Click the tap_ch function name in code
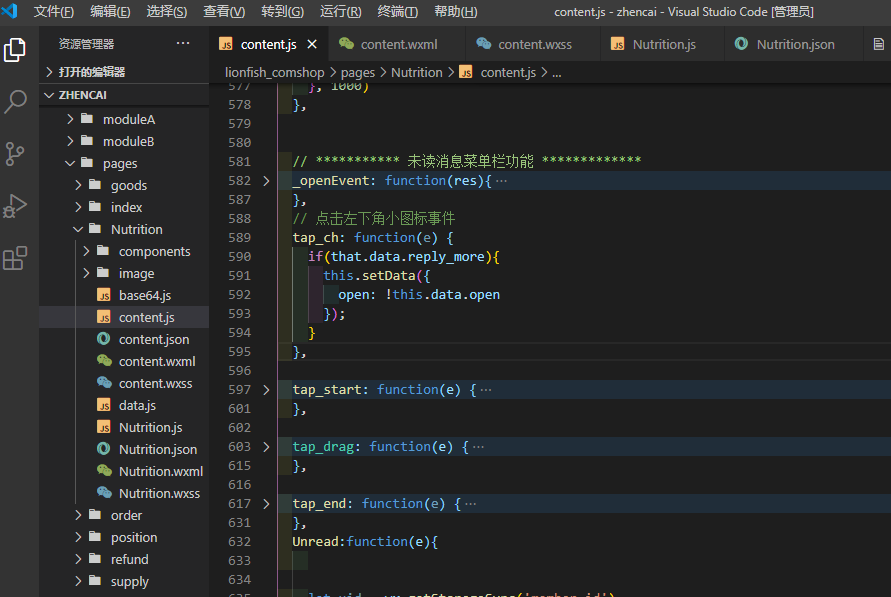891x597 pixels. [x=315, y=237]
